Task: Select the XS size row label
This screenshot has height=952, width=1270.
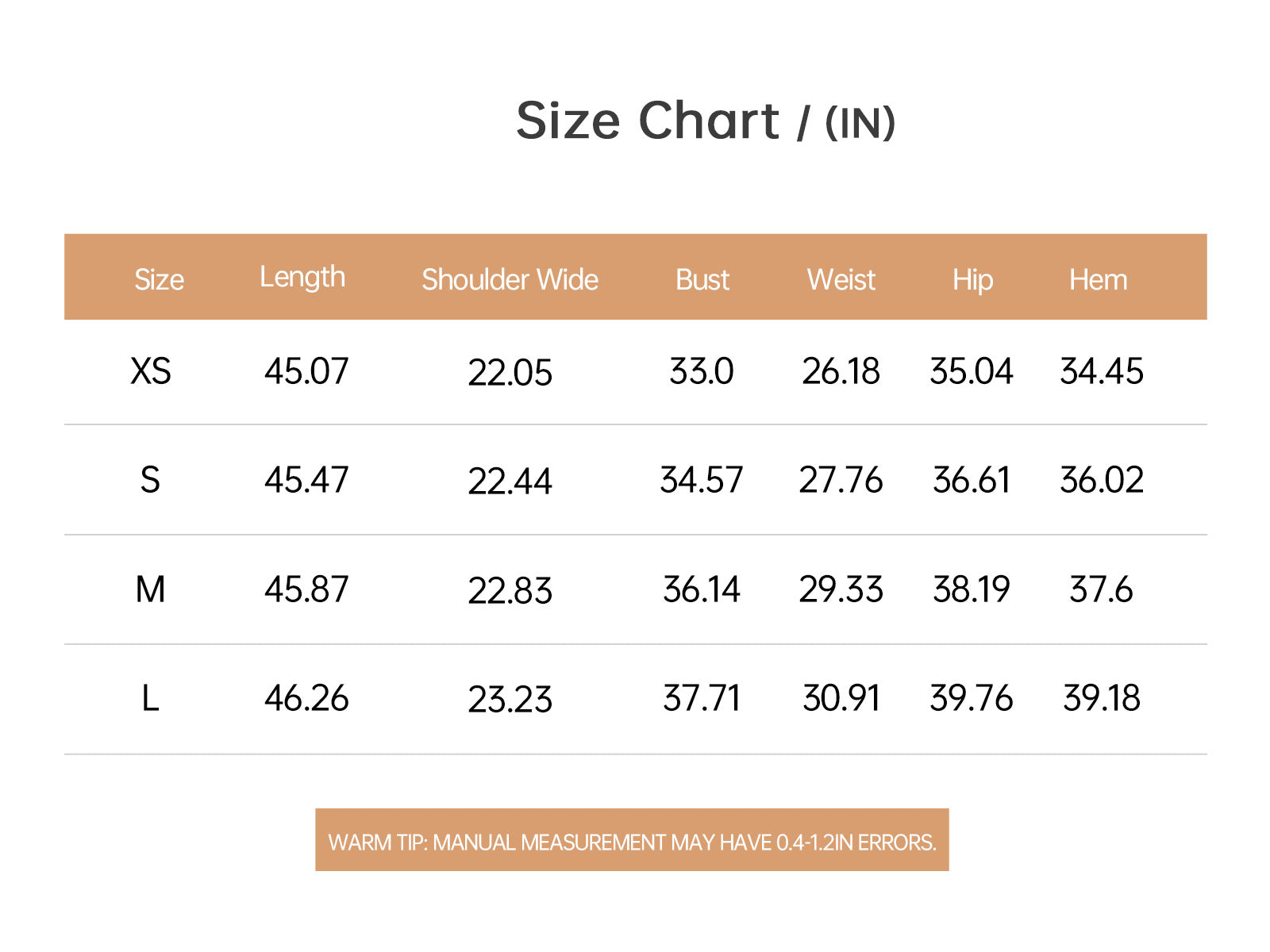Action: point(150,371)
